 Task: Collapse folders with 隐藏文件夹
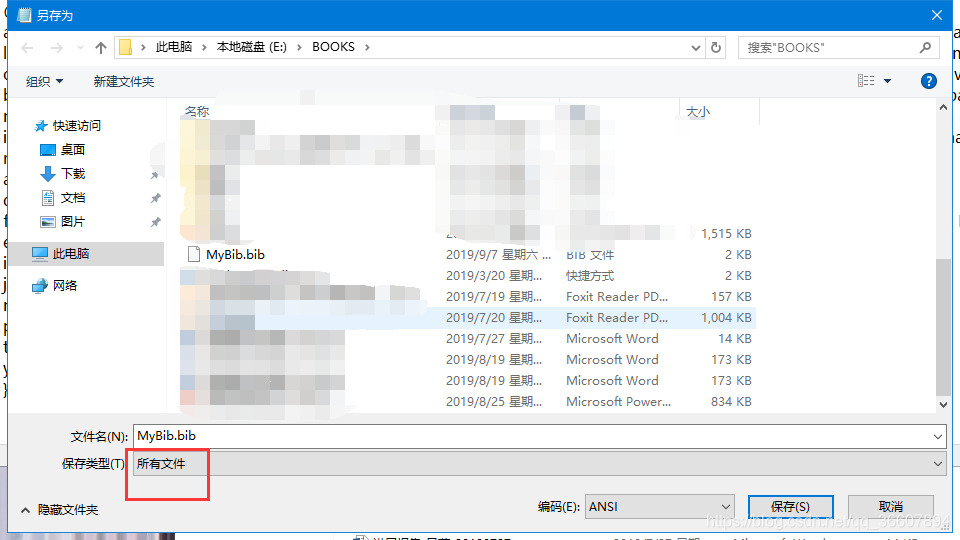coord(60,509)
